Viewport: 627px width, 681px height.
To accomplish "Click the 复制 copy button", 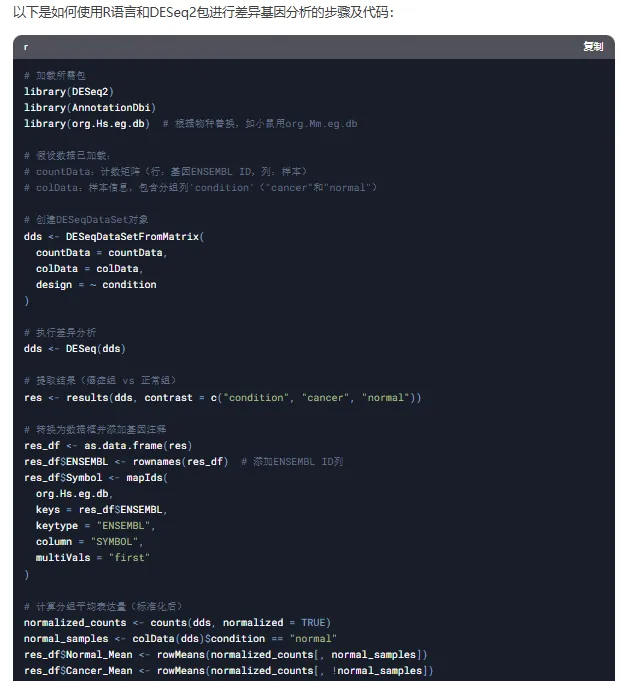I will tap(593, 47).
